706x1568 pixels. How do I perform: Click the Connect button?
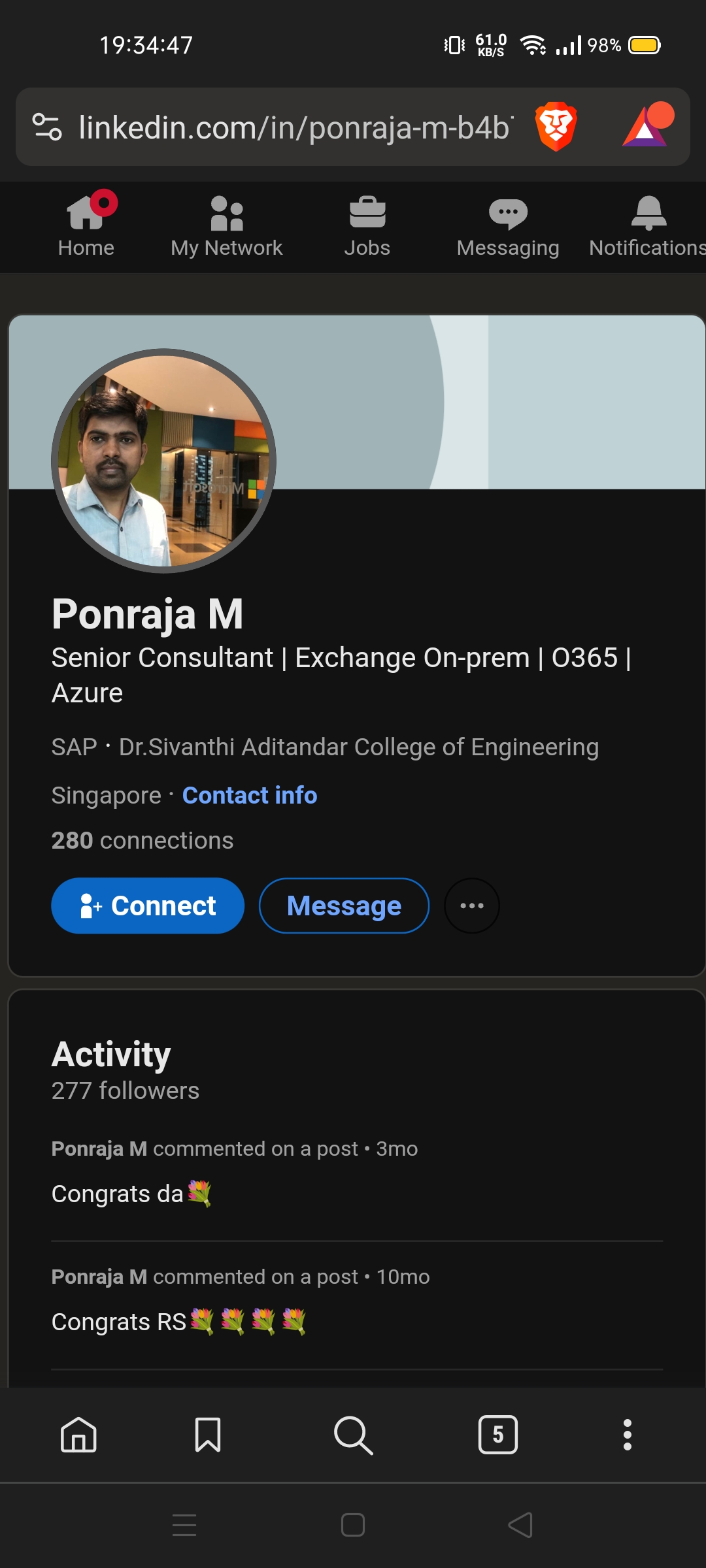click(x=148, y=906)
